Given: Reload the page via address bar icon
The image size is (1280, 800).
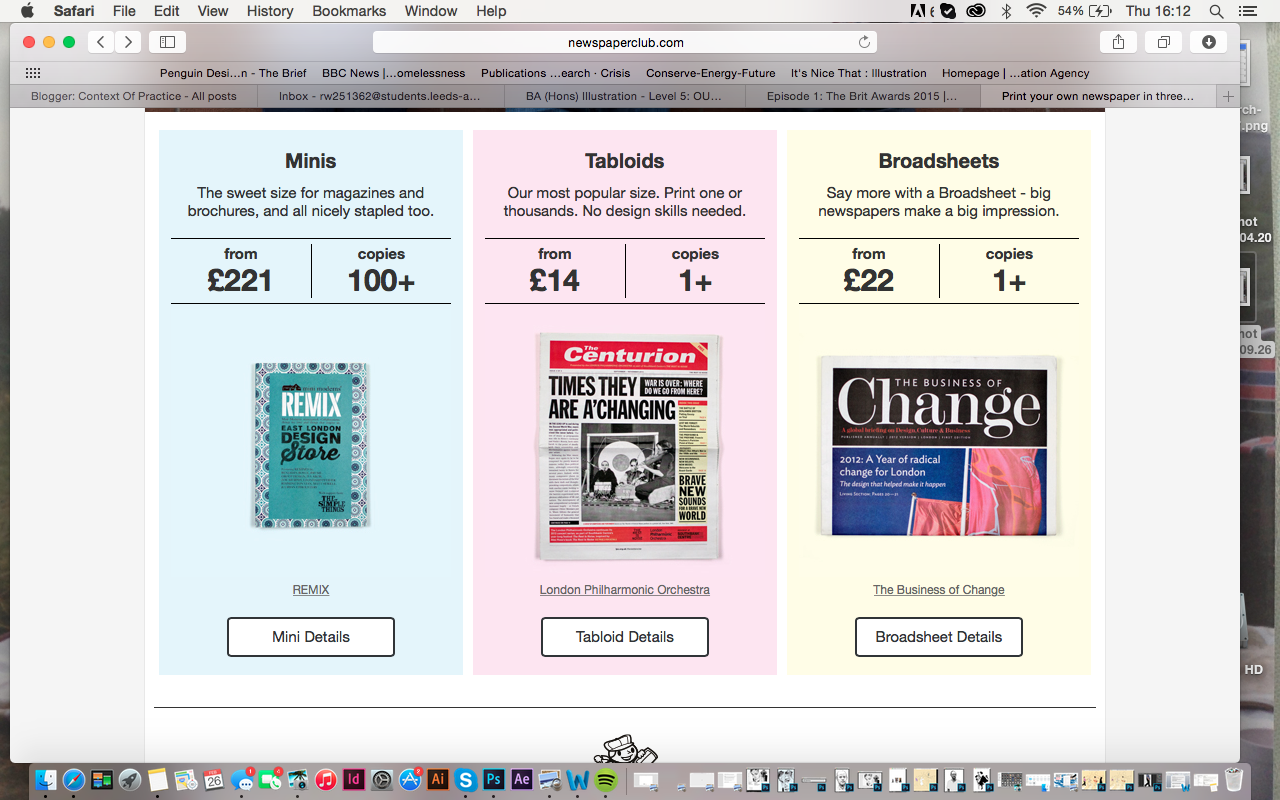Looking at the screenshot, I should click(x=864, y=42).
